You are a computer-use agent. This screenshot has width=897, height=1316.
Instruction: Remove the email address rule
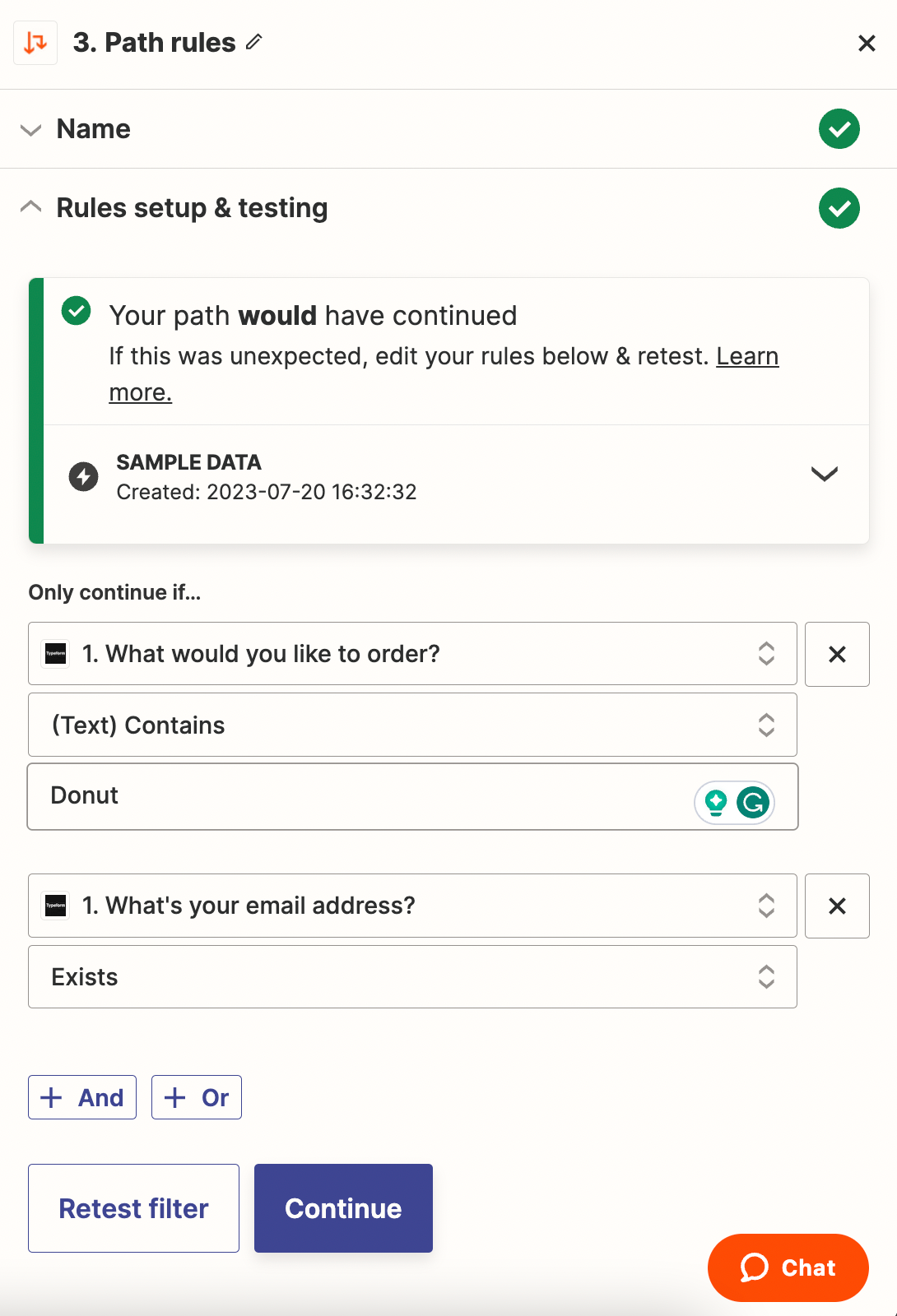point(837,906)
